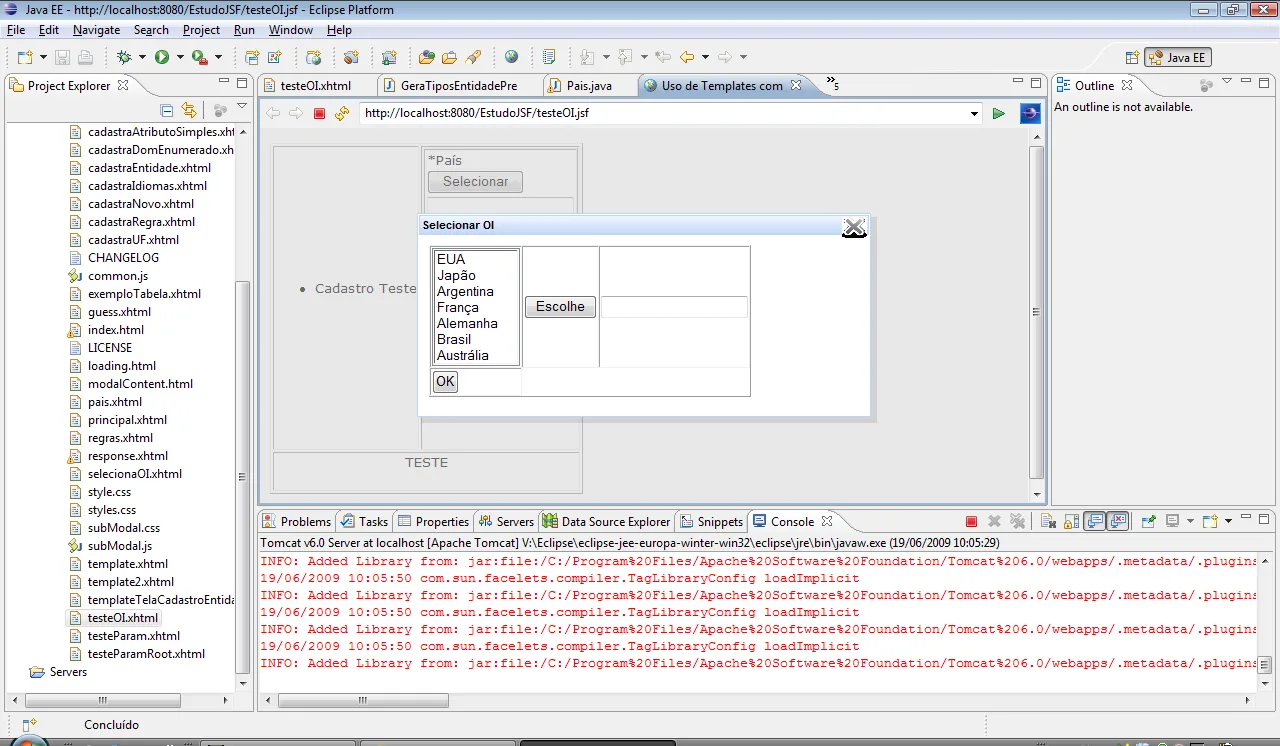Stop page loading in internal browser
This screenshot has height=746, width=1280.
coord(320,113)
